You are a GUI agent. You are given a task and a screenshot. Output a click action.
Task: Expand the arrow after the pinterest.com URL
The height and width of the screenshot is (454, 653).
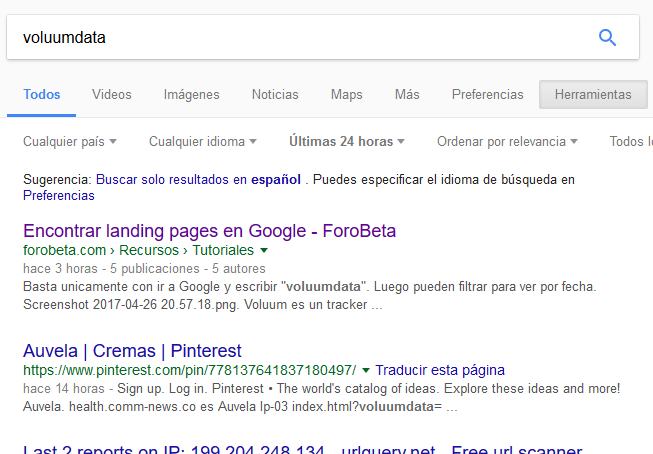366,370
